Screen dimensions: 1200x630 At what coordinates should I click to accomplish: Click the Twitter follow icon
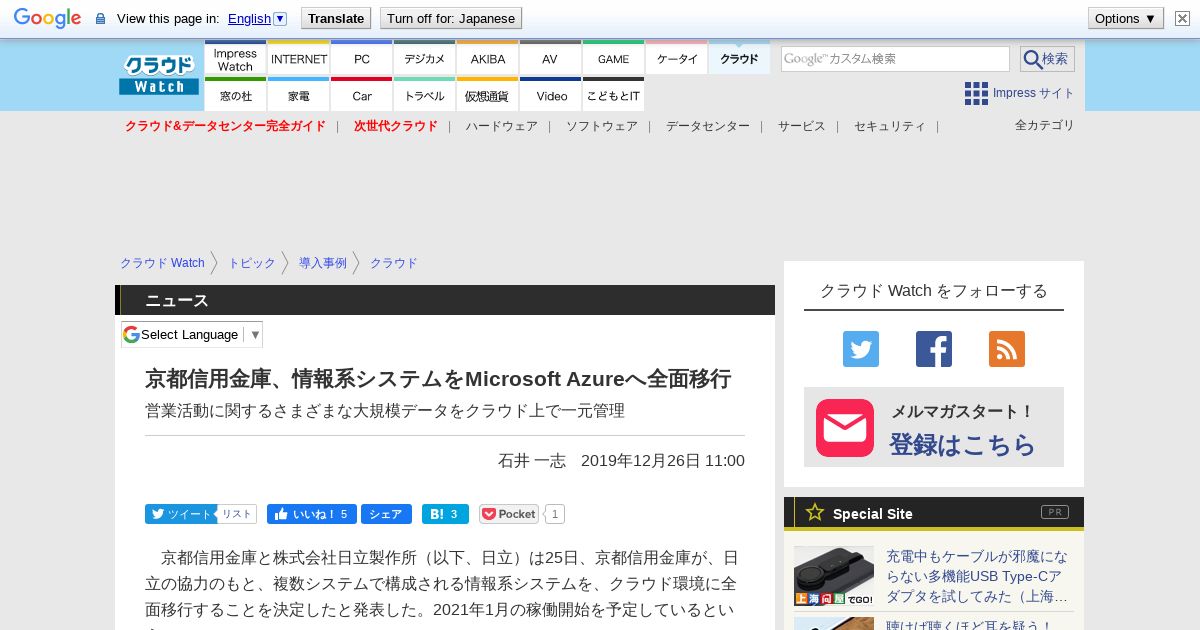click(861, 349)
